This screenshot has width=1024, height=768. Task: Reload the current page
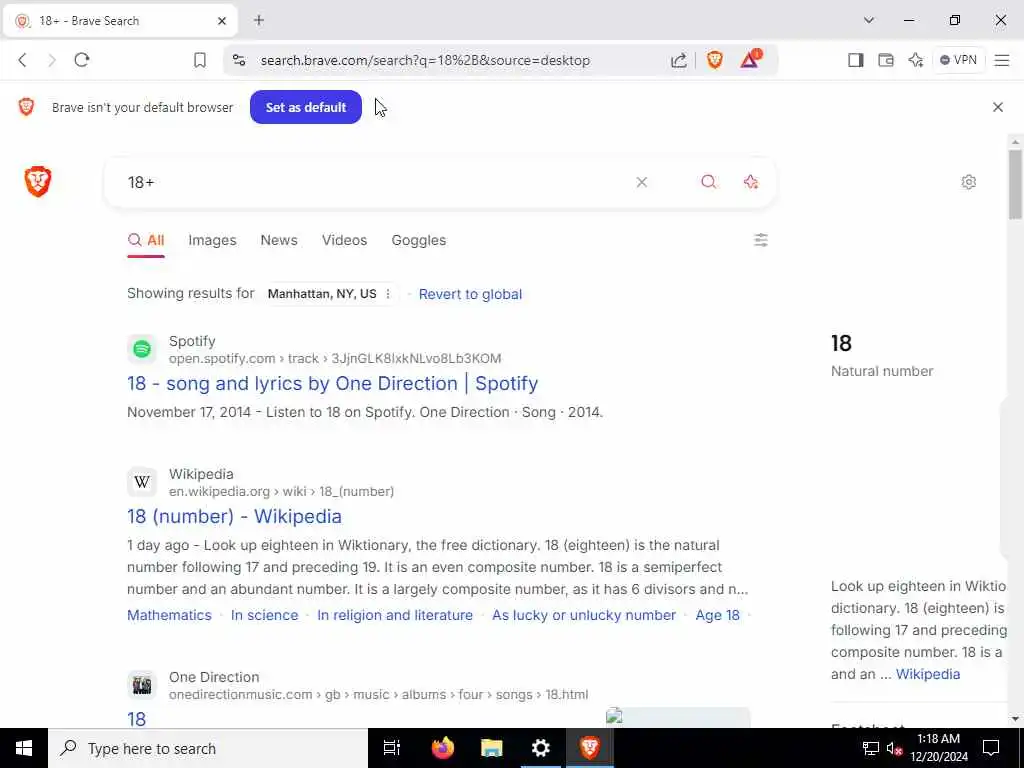tap(82, 60)
